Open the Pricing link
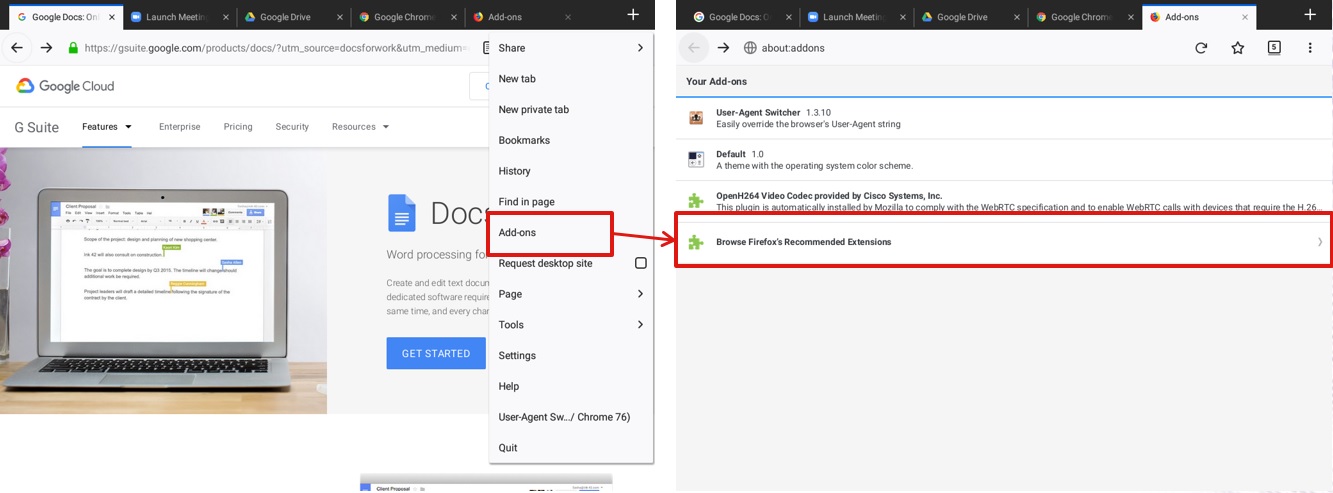 [238, 127]
